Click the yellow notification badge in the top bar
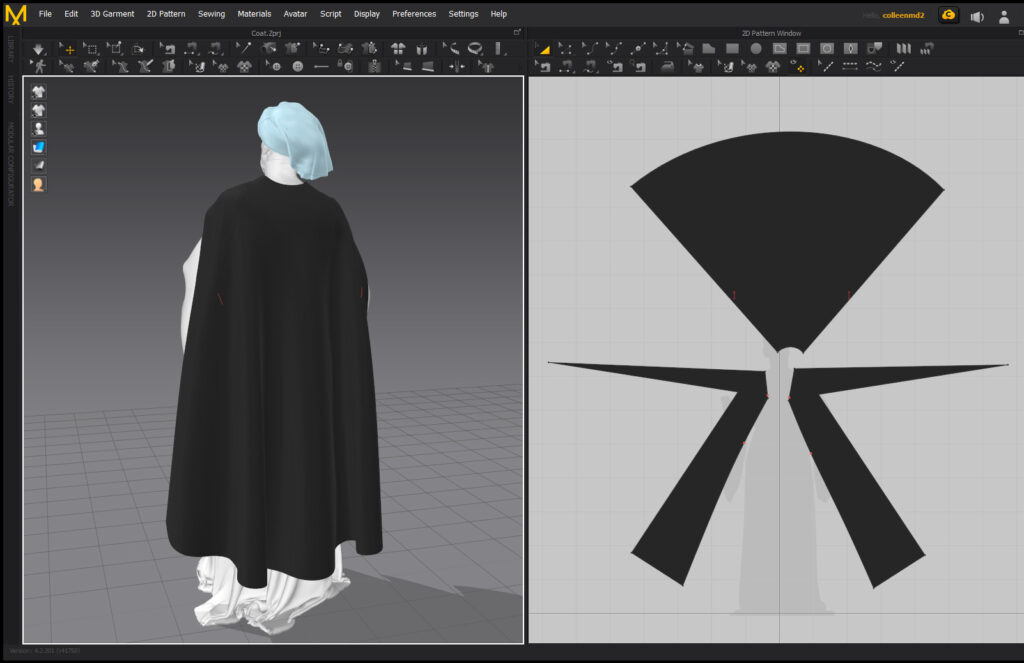This screenshot has width=1024, height=663. (x=948, y=15)
